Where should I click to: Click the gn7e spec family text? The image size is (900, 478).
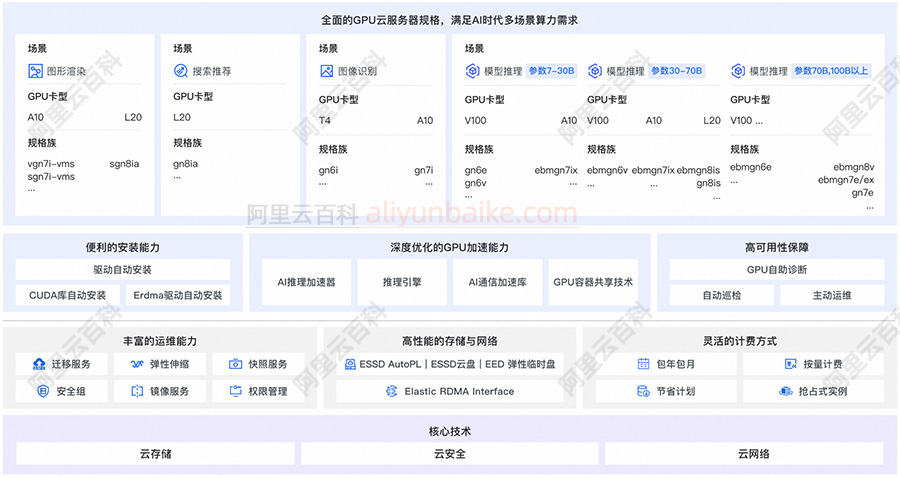(863, 193)
